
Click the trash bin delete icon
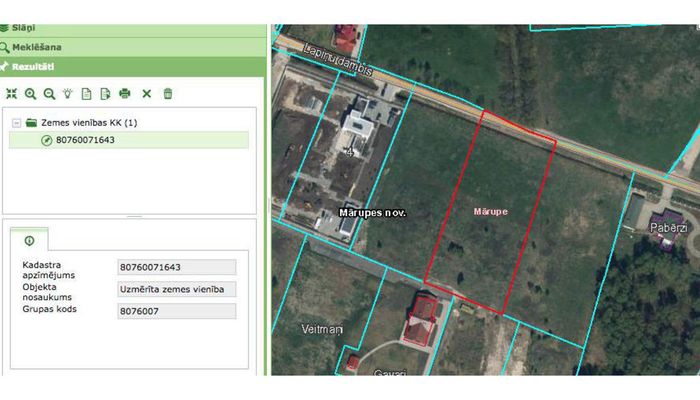pyautogui.click(x=168, y=93)
